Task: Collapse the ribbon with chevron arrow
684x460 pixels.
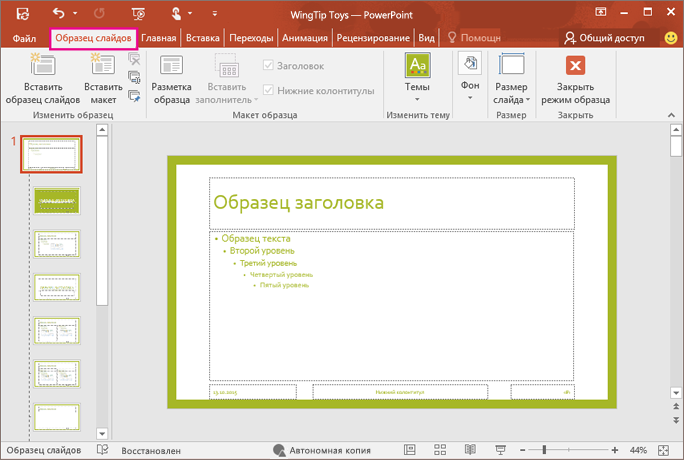Action: (671, 115)
